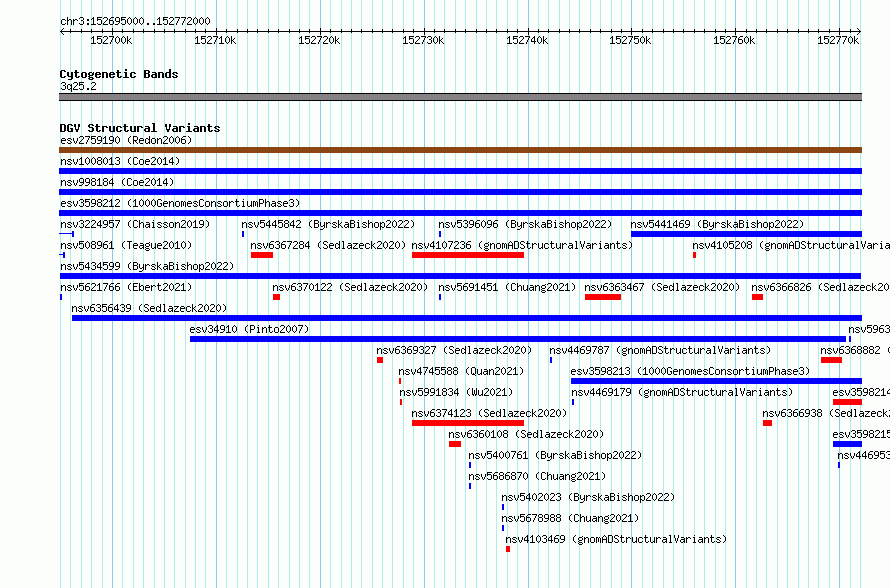Click the chr3:152695000..152772000 region label
The image size is (890, 588).
[135, 21]
